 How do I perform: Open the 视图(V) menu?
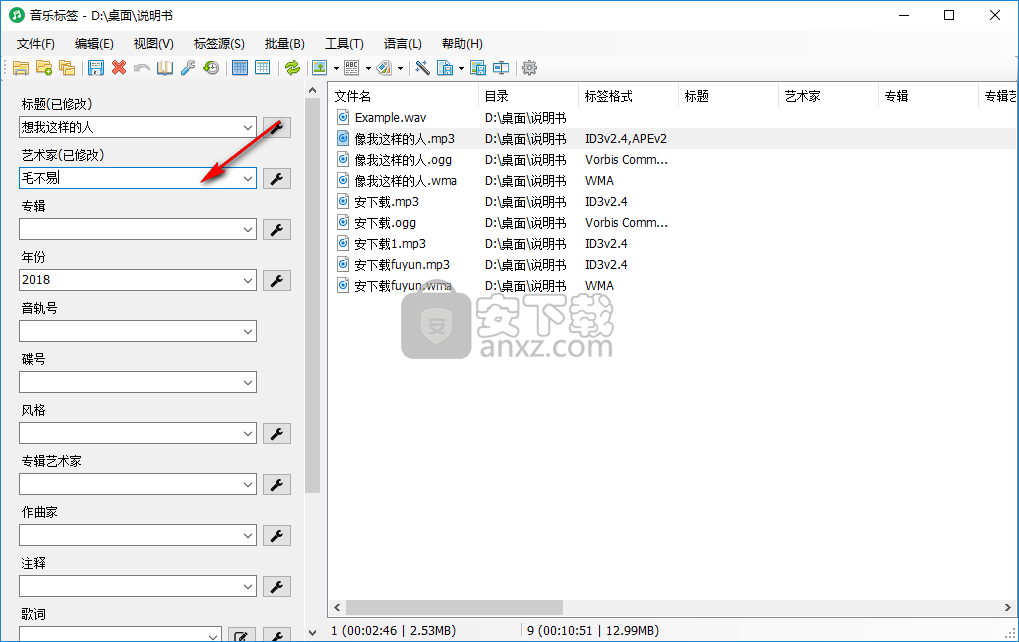(153, 44)
